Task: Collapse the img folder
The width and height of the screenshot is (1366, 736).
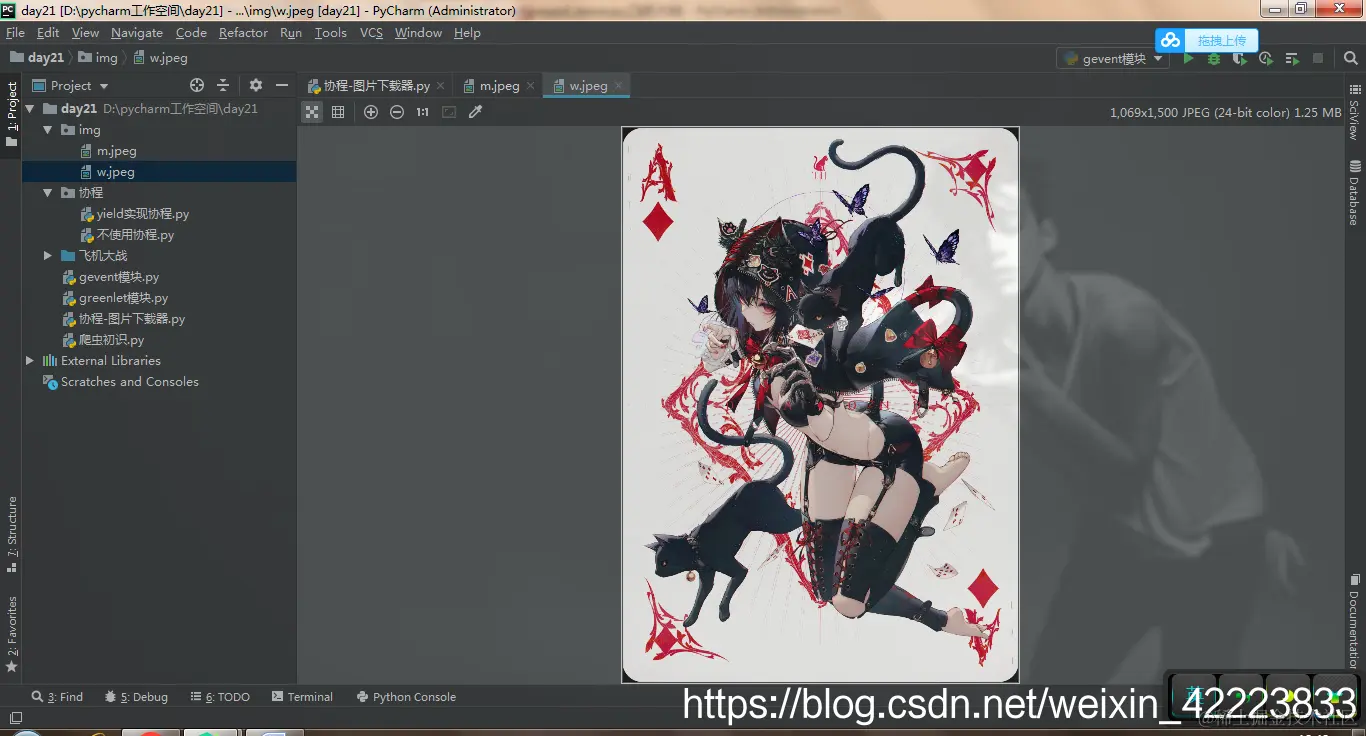Action: coord(47,130)
